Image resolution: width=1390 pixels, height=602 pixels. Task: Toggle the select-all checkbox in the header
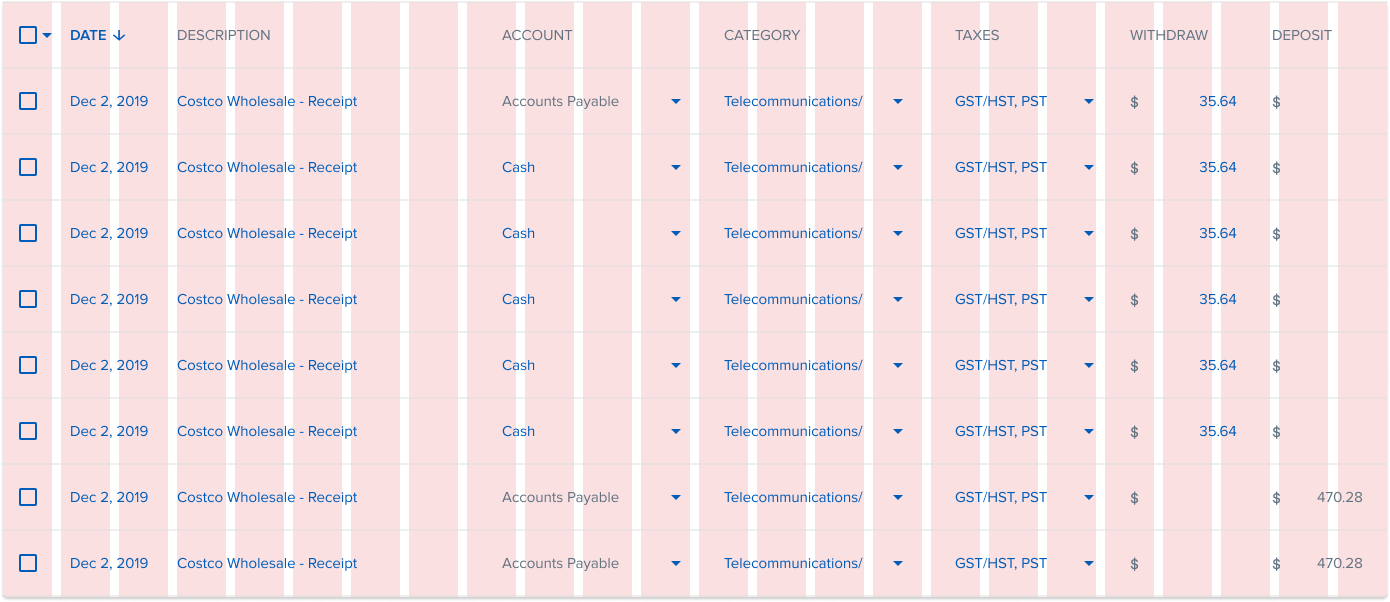[x=28, y=35]
